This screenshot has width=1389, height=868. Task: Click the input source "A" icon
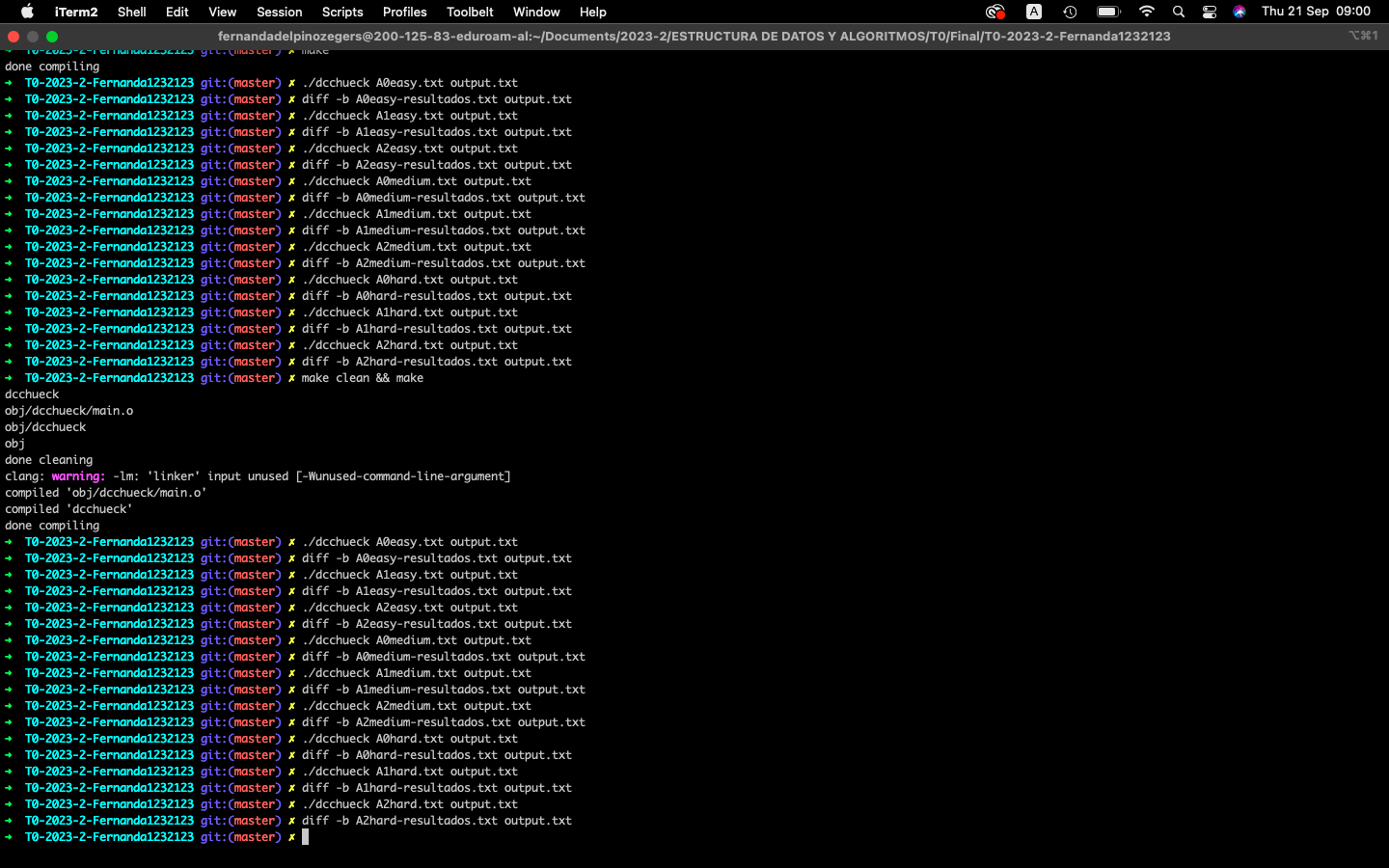[1033, 12]
